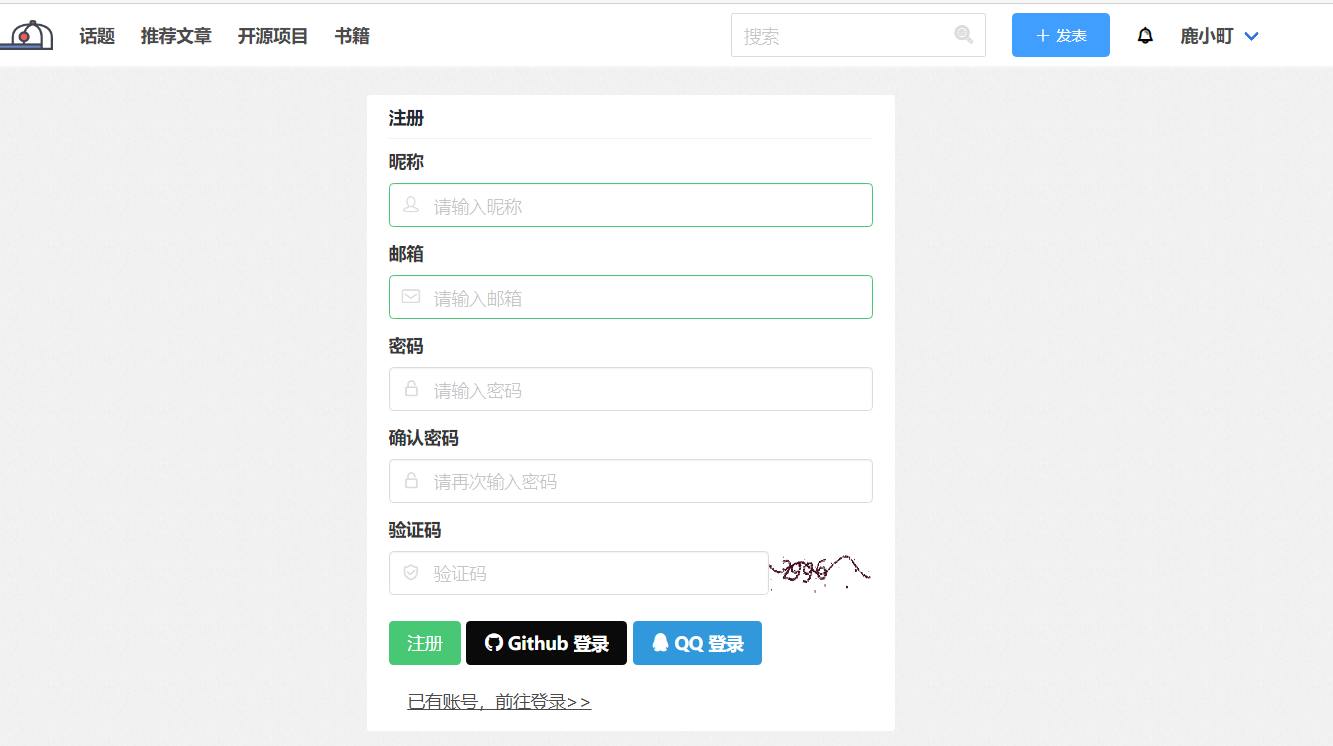Click the Github 登录 button

pyautogui.click(x=546, y=643)
